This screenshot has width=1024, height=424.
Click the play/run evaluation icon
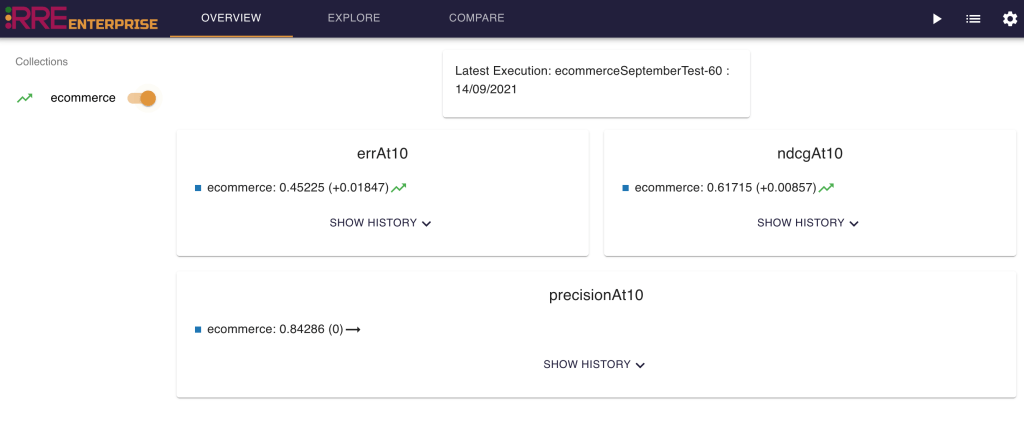coord(937,19)
